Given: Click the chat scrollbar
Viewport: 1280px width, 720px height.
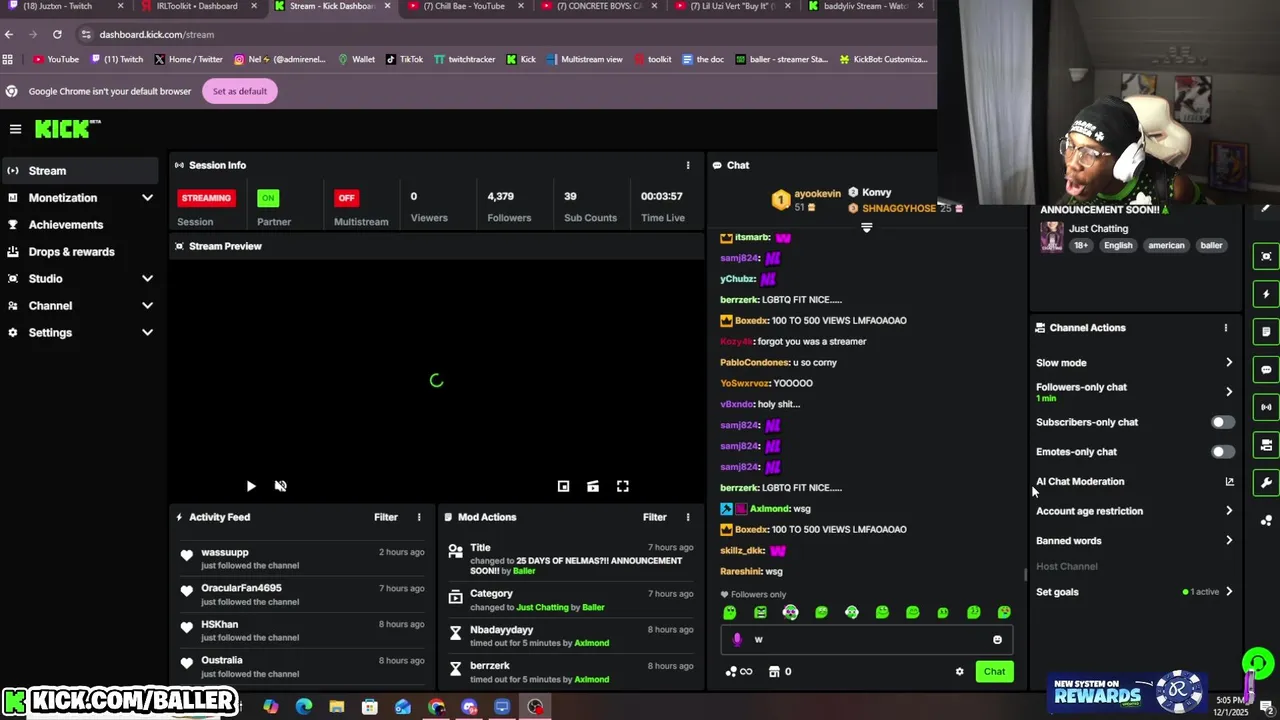Looking at the screenshot, I should click(x=1025, y=574).
